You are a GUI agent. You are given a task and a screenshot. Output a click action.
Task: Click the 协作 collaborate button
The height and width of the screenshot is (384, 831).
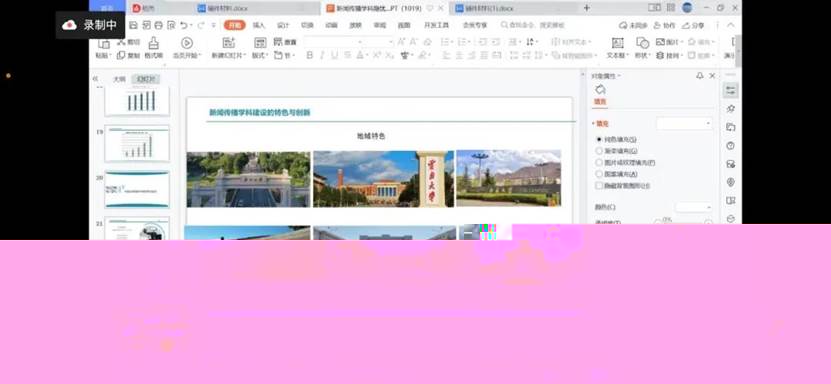point(665,25)
